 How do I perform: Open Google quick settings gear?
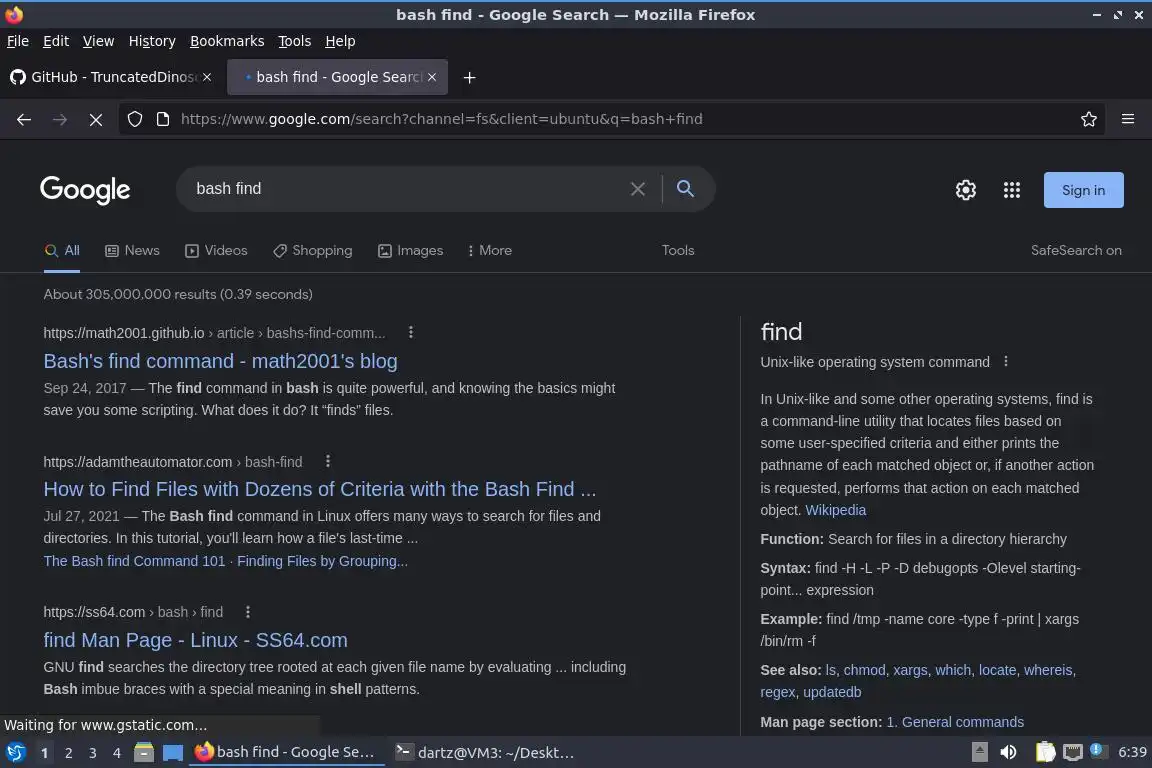965,190
